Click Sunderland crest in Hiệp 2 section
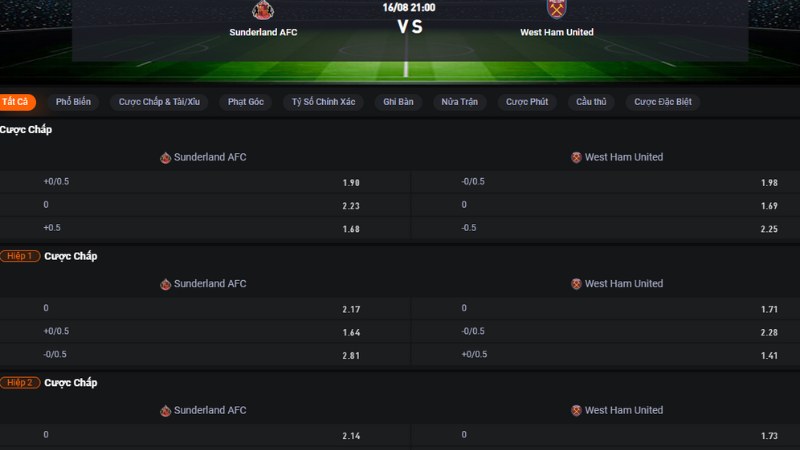Image resolution: width=800 pixels, height=450 pixels. [166, 410]
